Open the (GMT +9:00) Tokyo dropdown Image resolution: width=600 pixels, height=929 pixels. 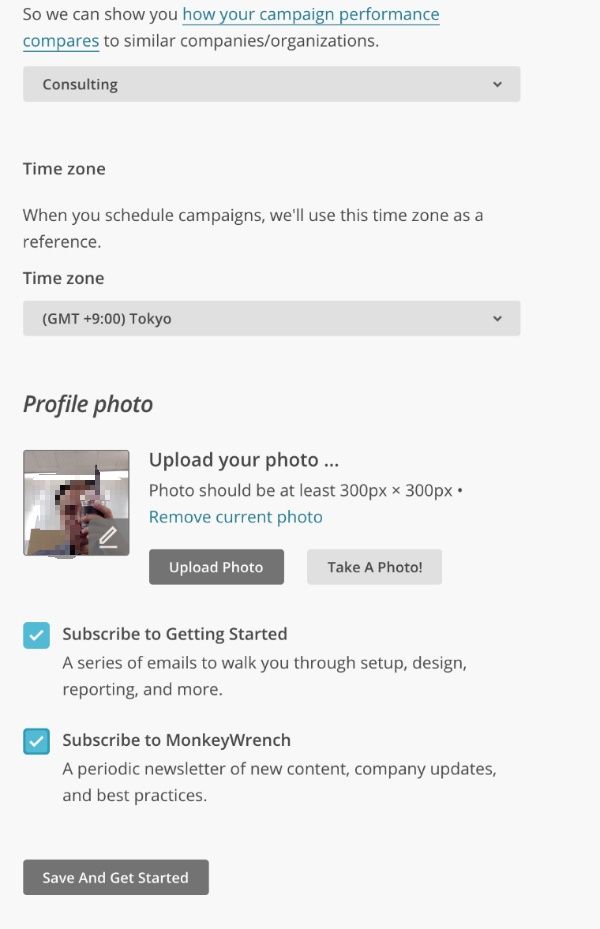click(x=271, y=319)
